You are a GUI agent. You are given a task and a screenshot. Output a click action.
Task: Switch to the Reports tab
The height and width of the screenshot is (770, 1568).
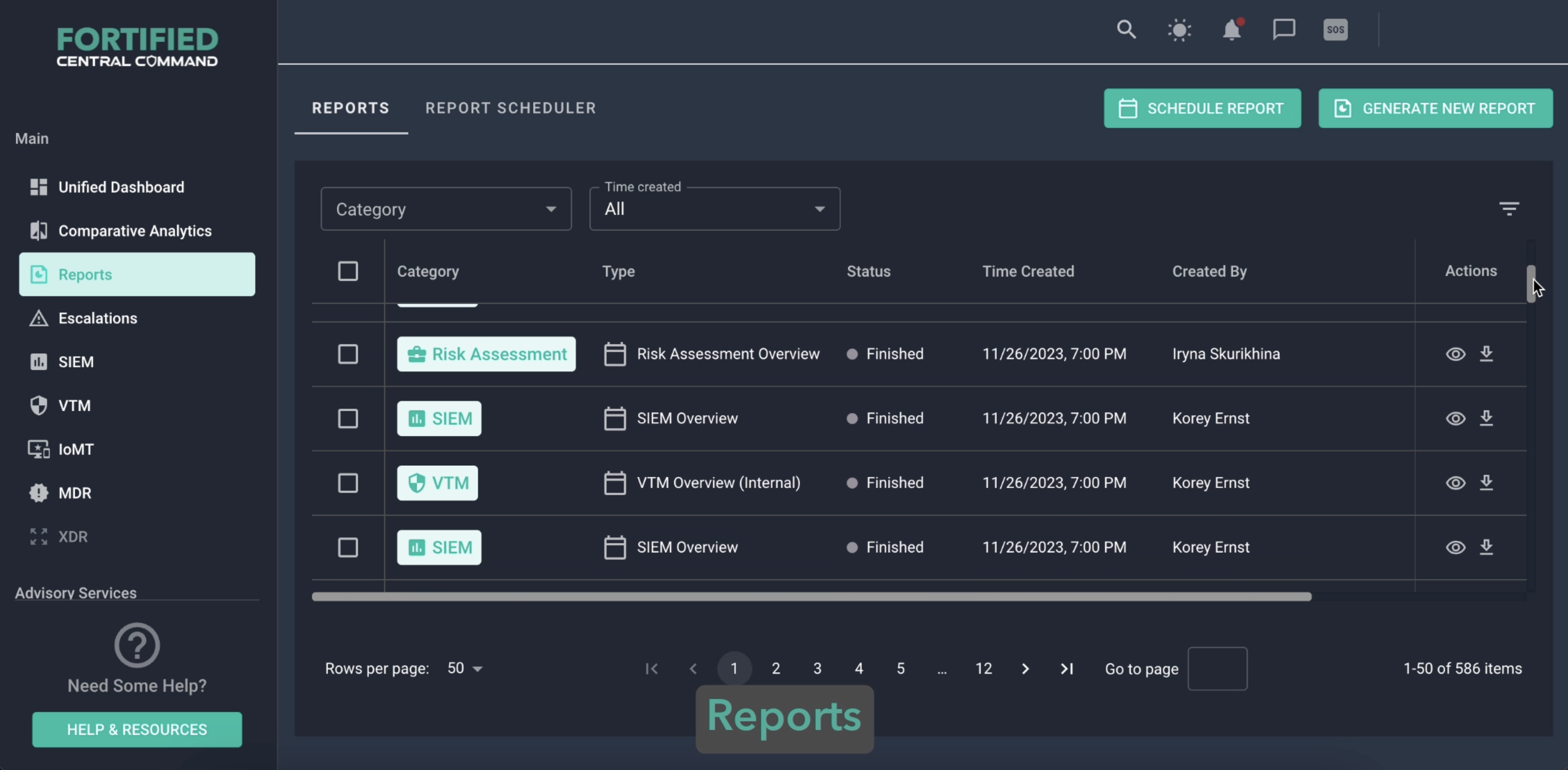point(350,108)
